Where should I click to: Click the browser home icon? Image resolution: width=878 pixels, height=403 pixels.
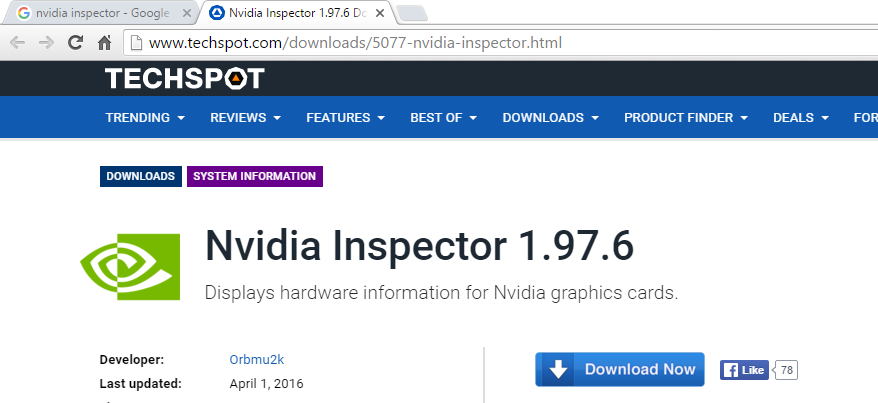click(103, 43)
